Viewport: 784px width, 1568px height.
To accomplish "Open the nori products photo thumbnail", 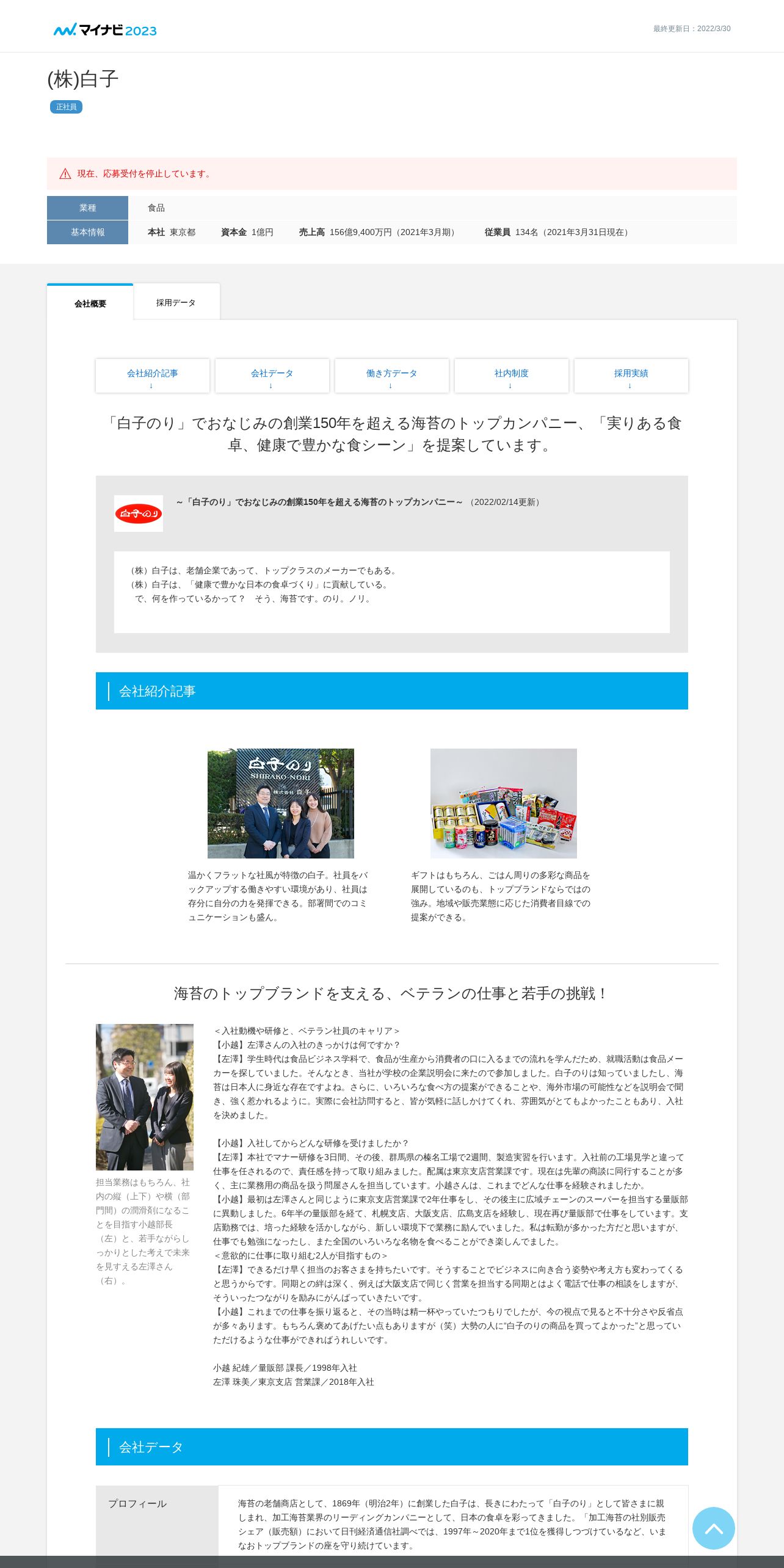I will coord(504,804).
